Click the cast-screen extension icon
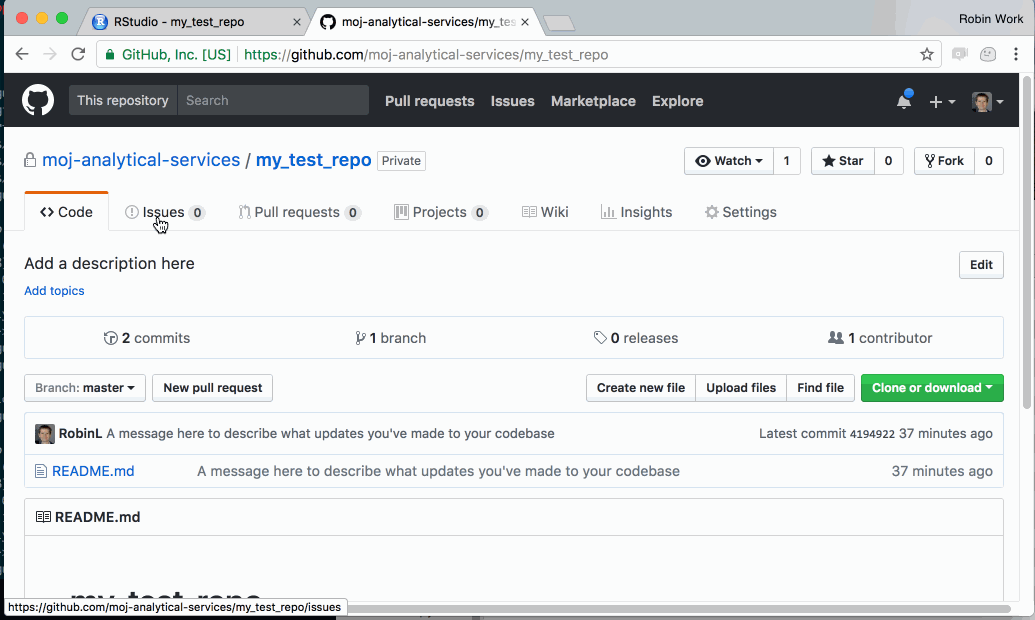Viewport: 1035px width, 620px height. (x=959, y=54)
